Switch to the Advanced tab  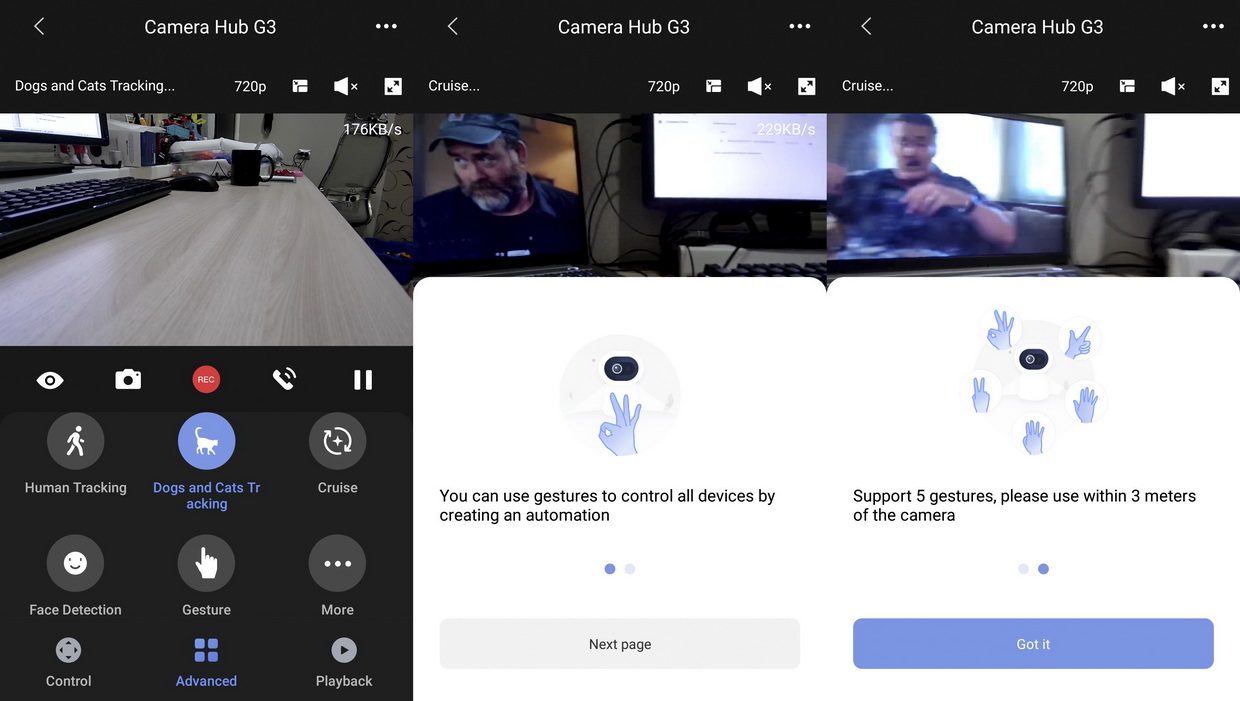pos(206,663)
